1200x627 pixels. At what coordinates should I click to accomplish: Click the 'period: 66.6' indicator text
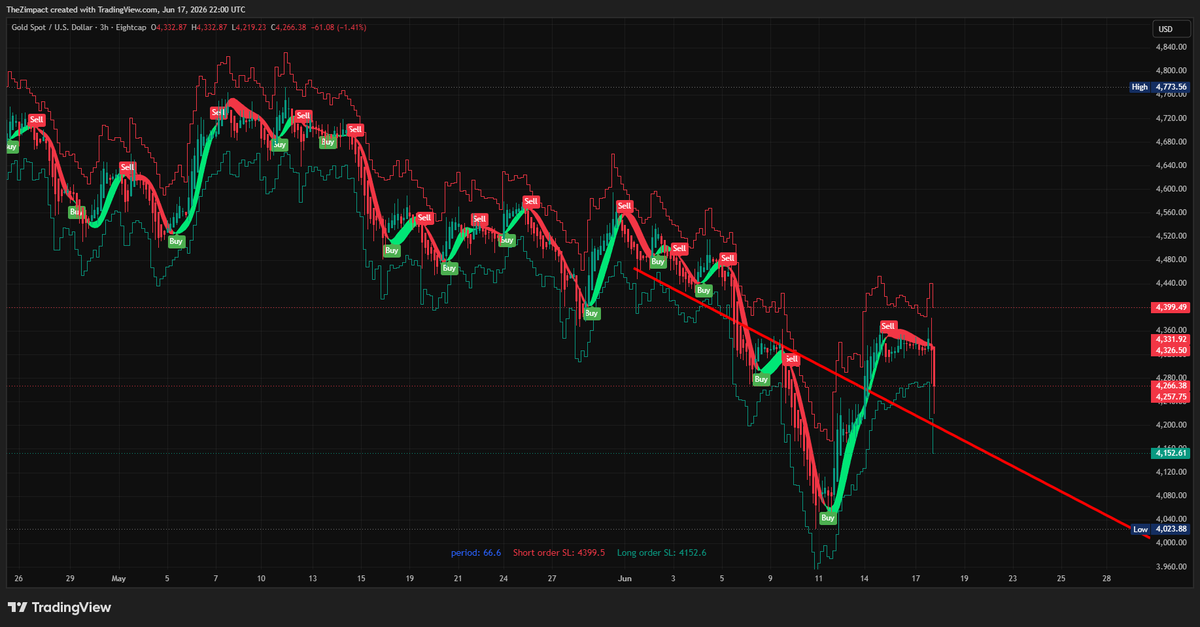coord(476,552)
